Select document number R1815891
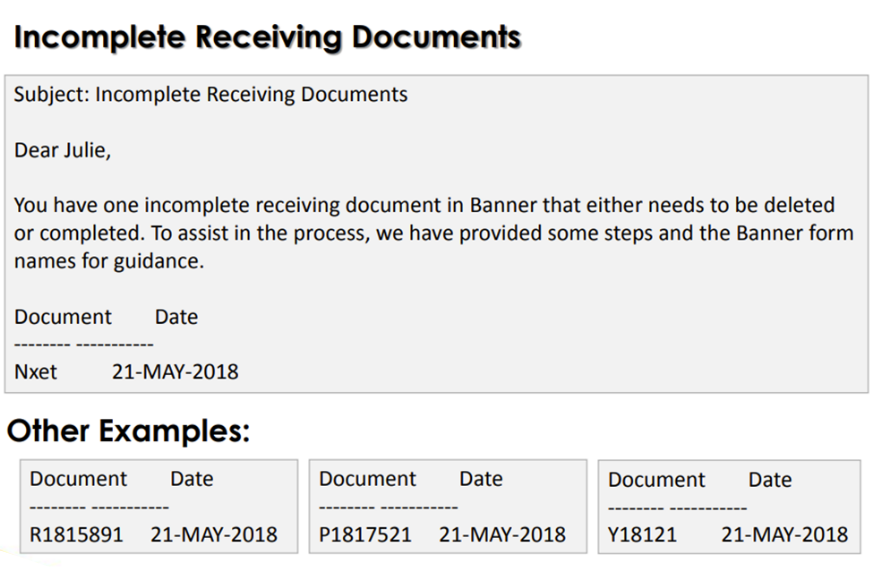Screen dimensions: 875x575 pos(76,535)
